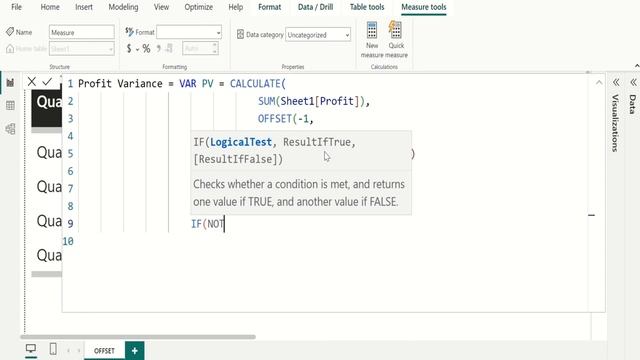Toggle thousands separator comma
This screenshot has height=360, width=640.
(x=158, y=49)
